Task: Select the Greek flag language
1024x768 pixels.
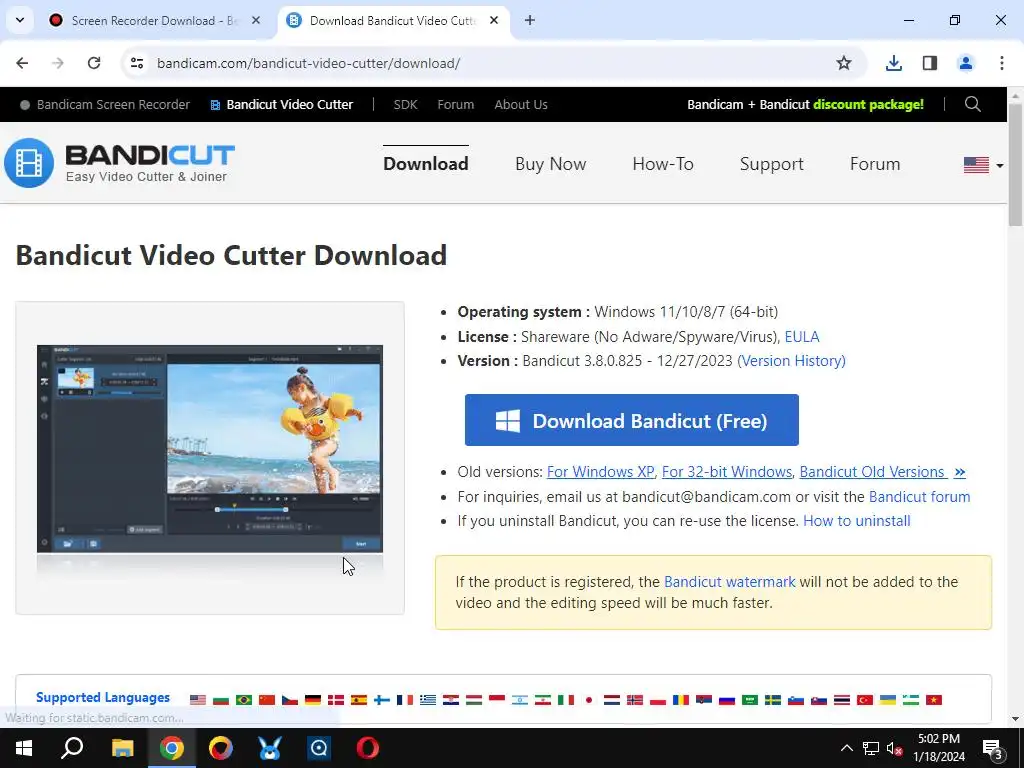Action: [x=428, y=700]
